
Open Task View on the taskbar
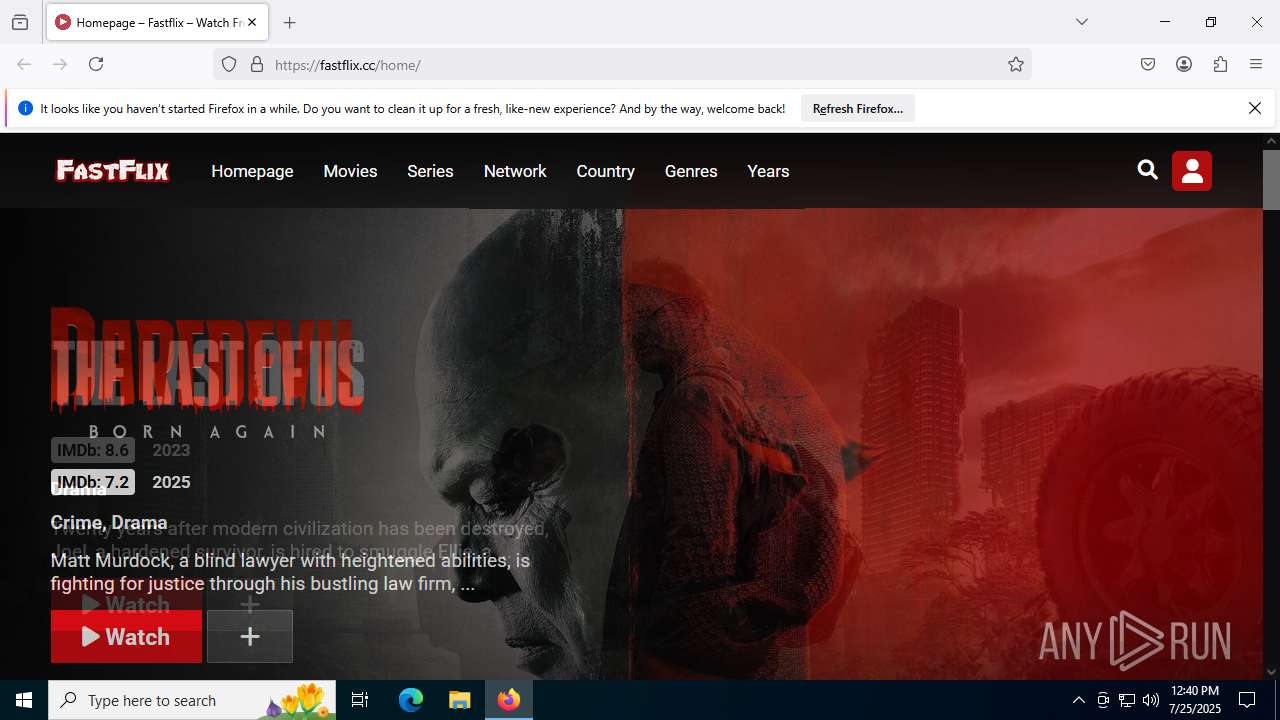point(360,700)
